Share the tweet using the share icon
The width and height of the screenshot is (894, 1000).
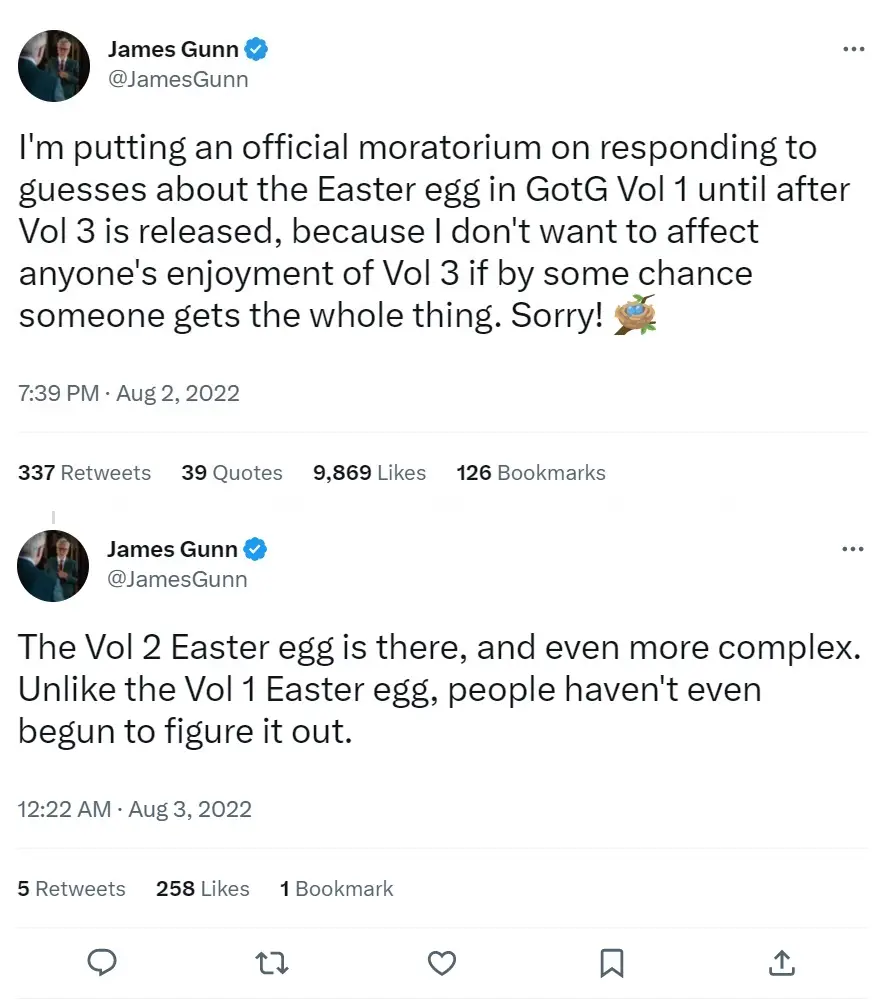781,963
